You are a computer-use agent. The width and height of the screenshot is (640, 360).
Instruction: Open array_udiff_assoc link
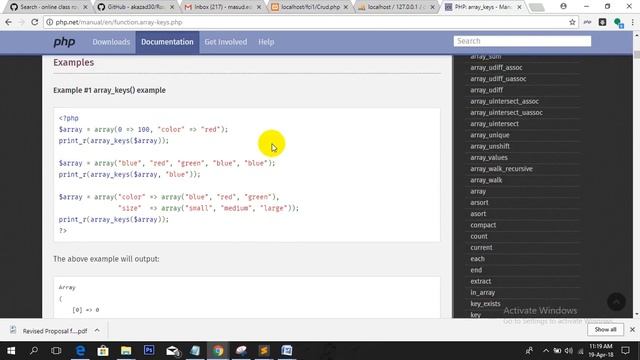click(496, 67)
